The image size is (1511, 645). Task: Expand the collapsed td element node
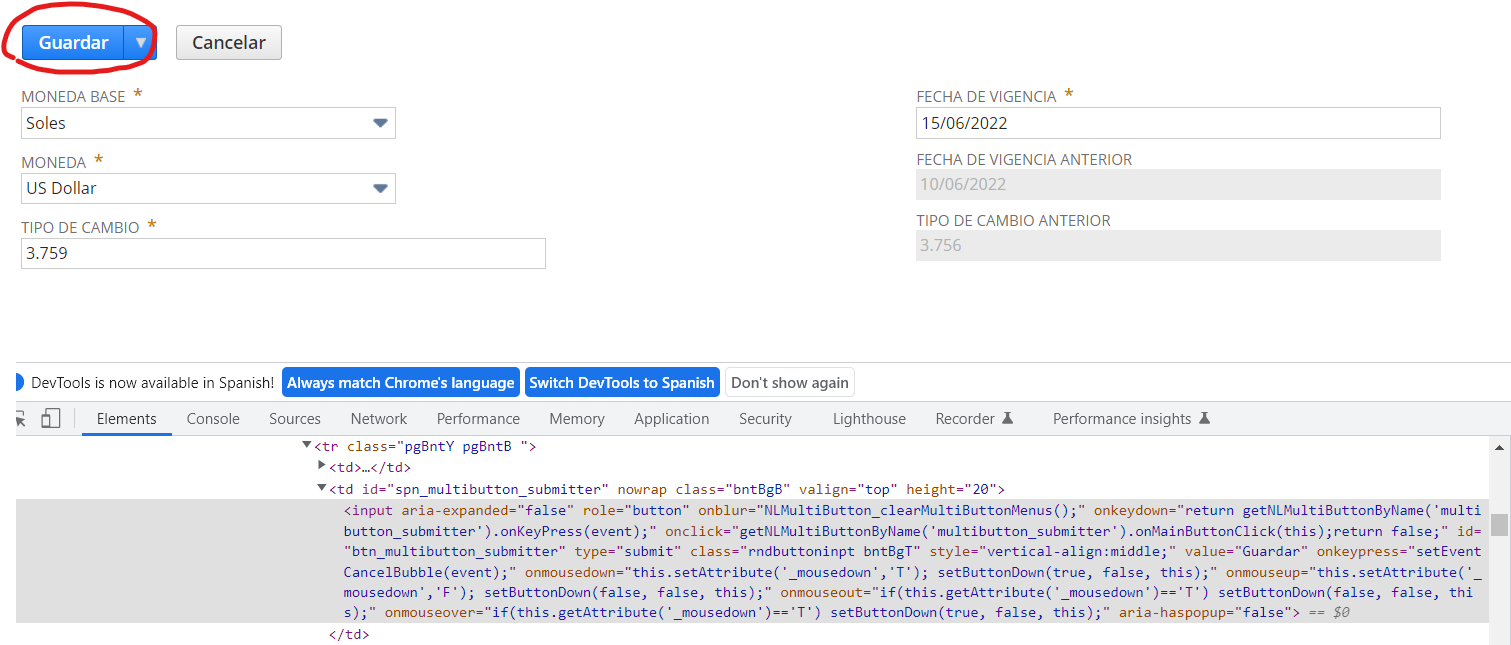tap(322, 466)
